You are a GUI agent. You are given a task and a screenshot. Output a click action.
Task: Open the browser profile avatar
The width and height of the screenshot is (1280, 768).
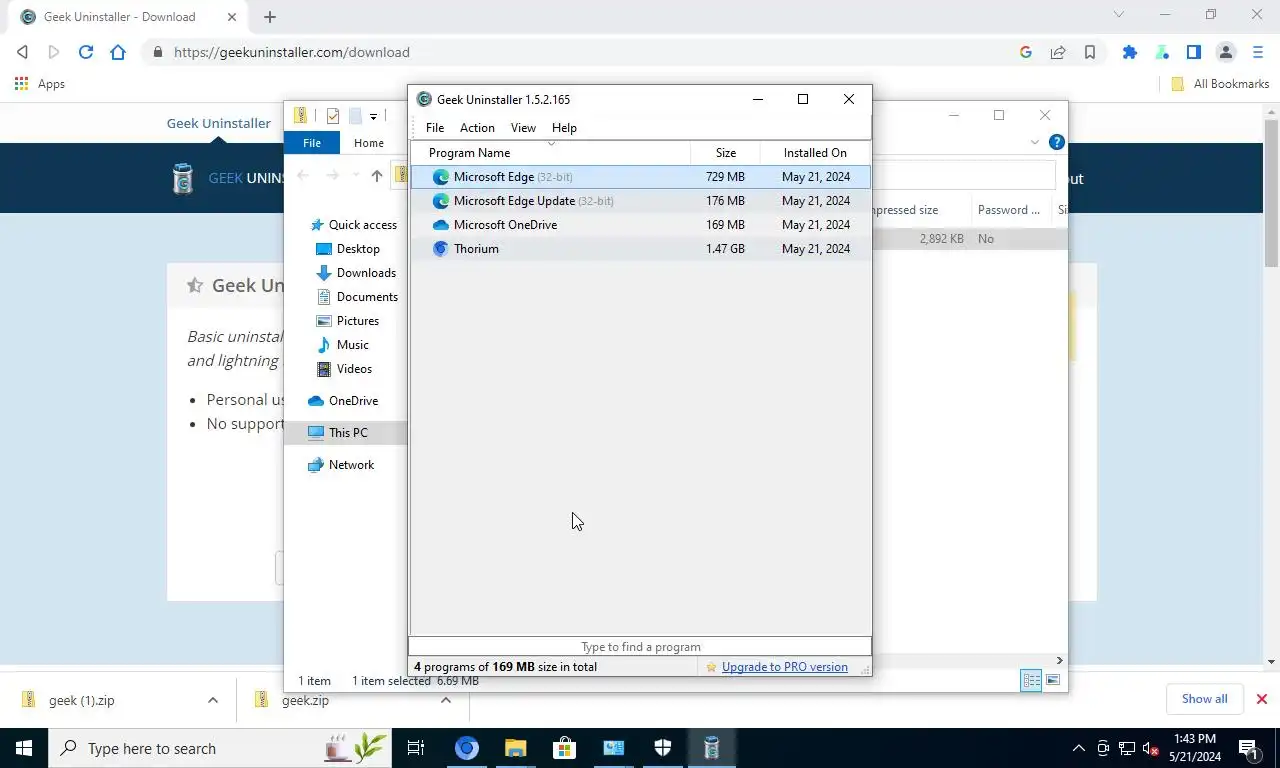1226,52
